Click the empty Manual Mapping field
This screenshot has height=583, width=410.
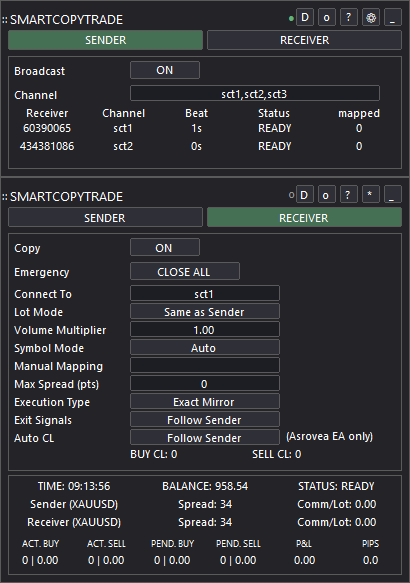pyautogui.click(x=205, y=365)
